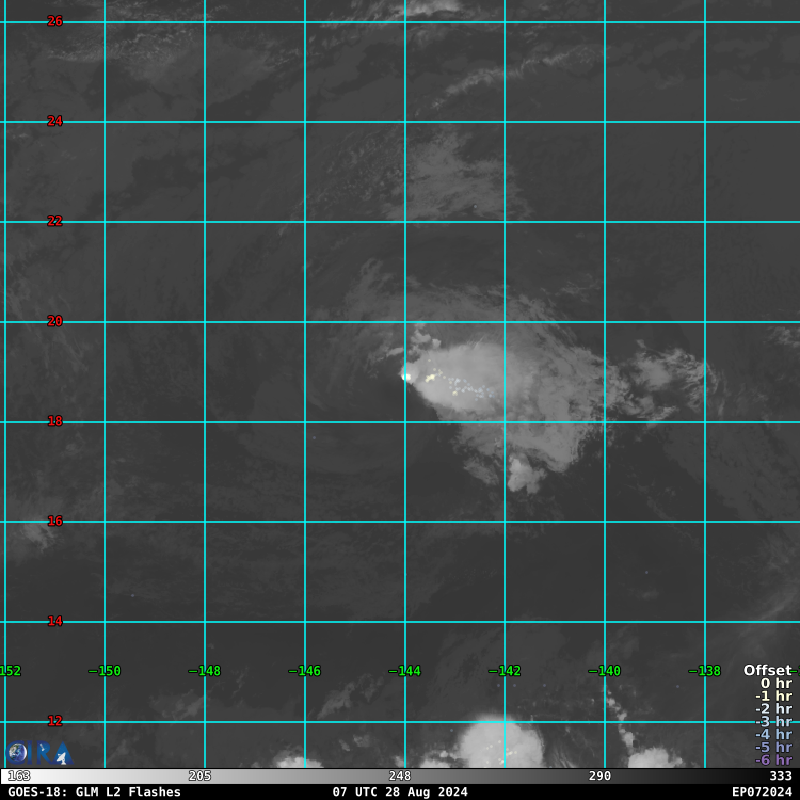The width and height of the screenshot is (800, 800).
Task: Click the longitude -142 axis label
Action: click(x=504, y=671)
